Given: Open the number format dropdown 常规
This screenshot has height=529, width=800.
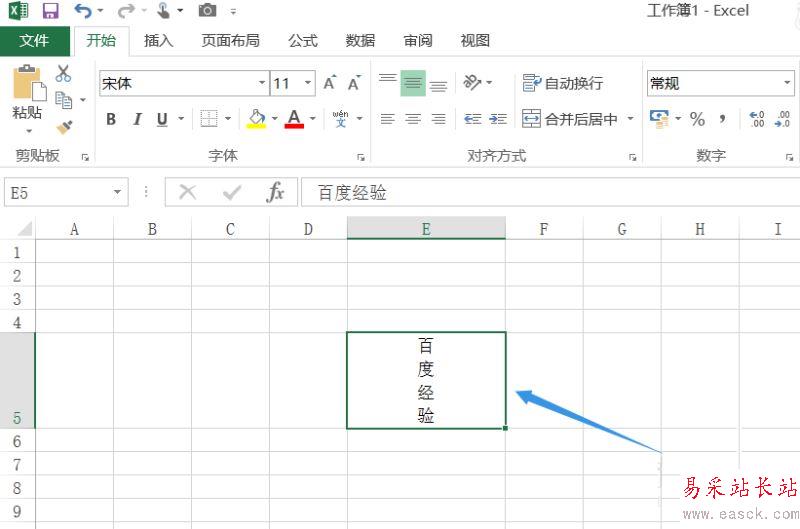Looking at the screenshot, I should tap(787, 83).
